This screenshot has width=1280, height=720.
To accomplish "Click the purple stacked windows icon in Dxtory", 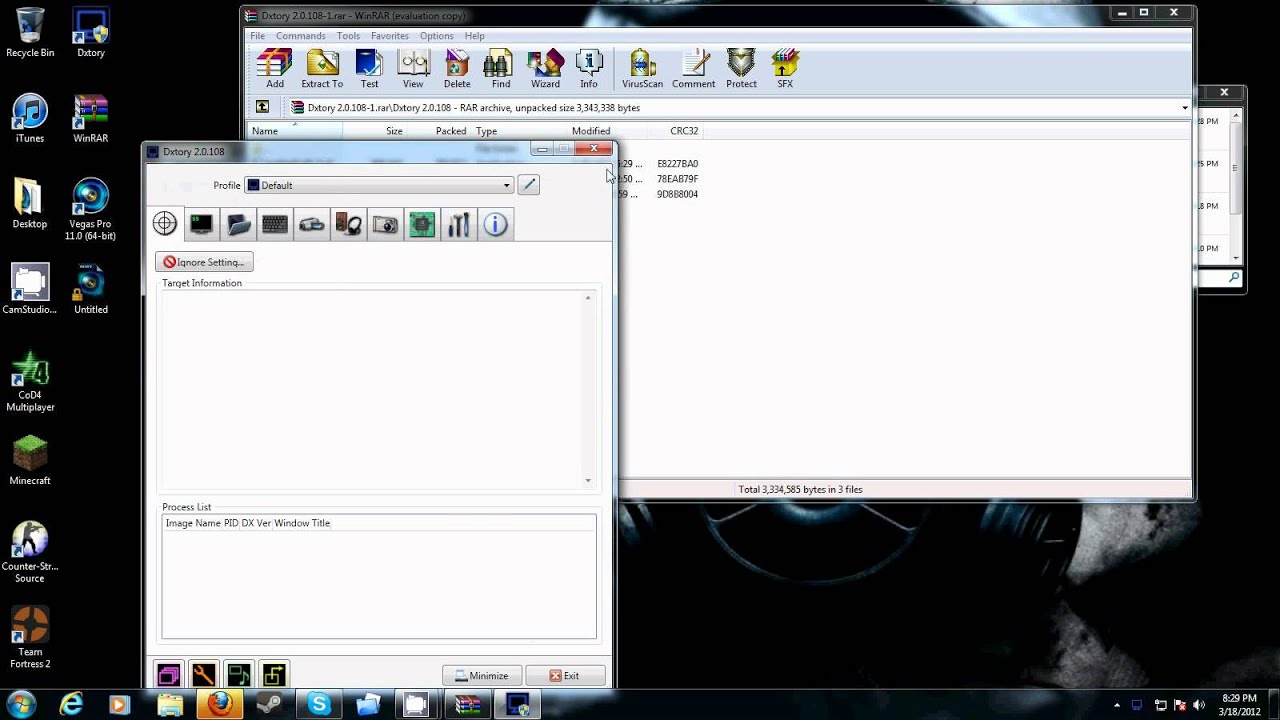I will click(168, 675).
